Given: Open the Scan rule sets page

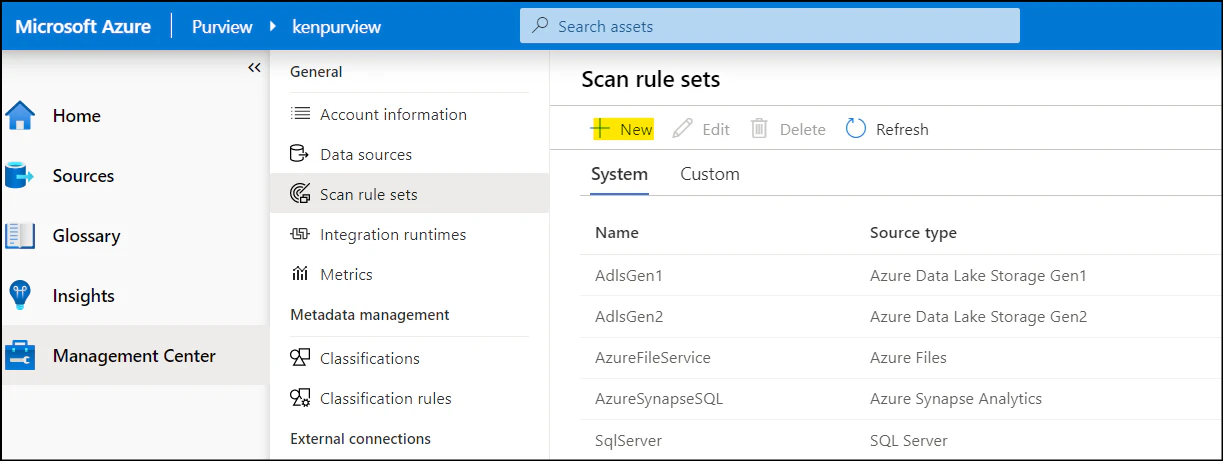Looking at the screenshot, I should point(369,194).
